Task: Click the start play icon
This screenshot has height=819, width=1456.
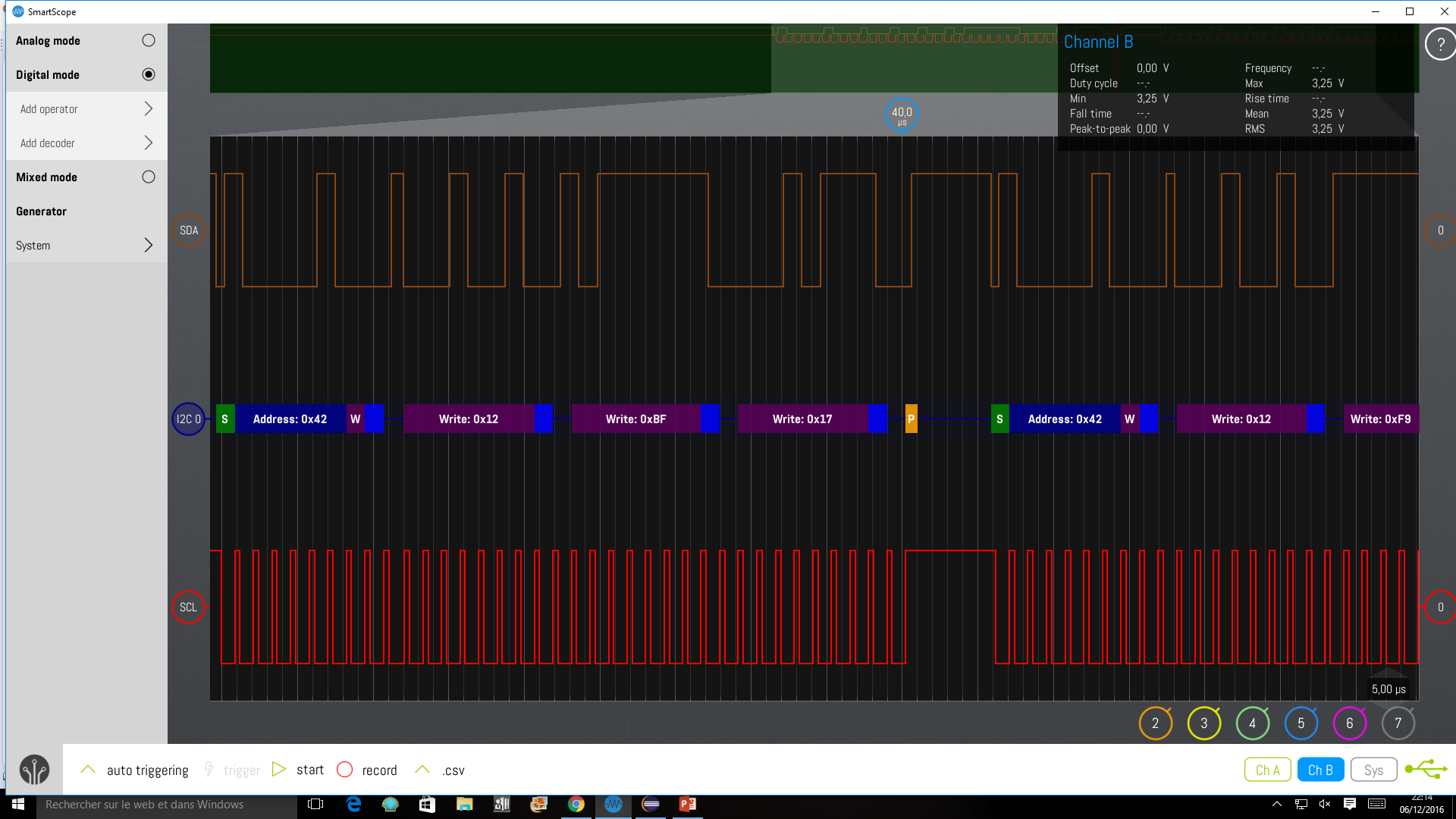Action: (x=279, y=769)
